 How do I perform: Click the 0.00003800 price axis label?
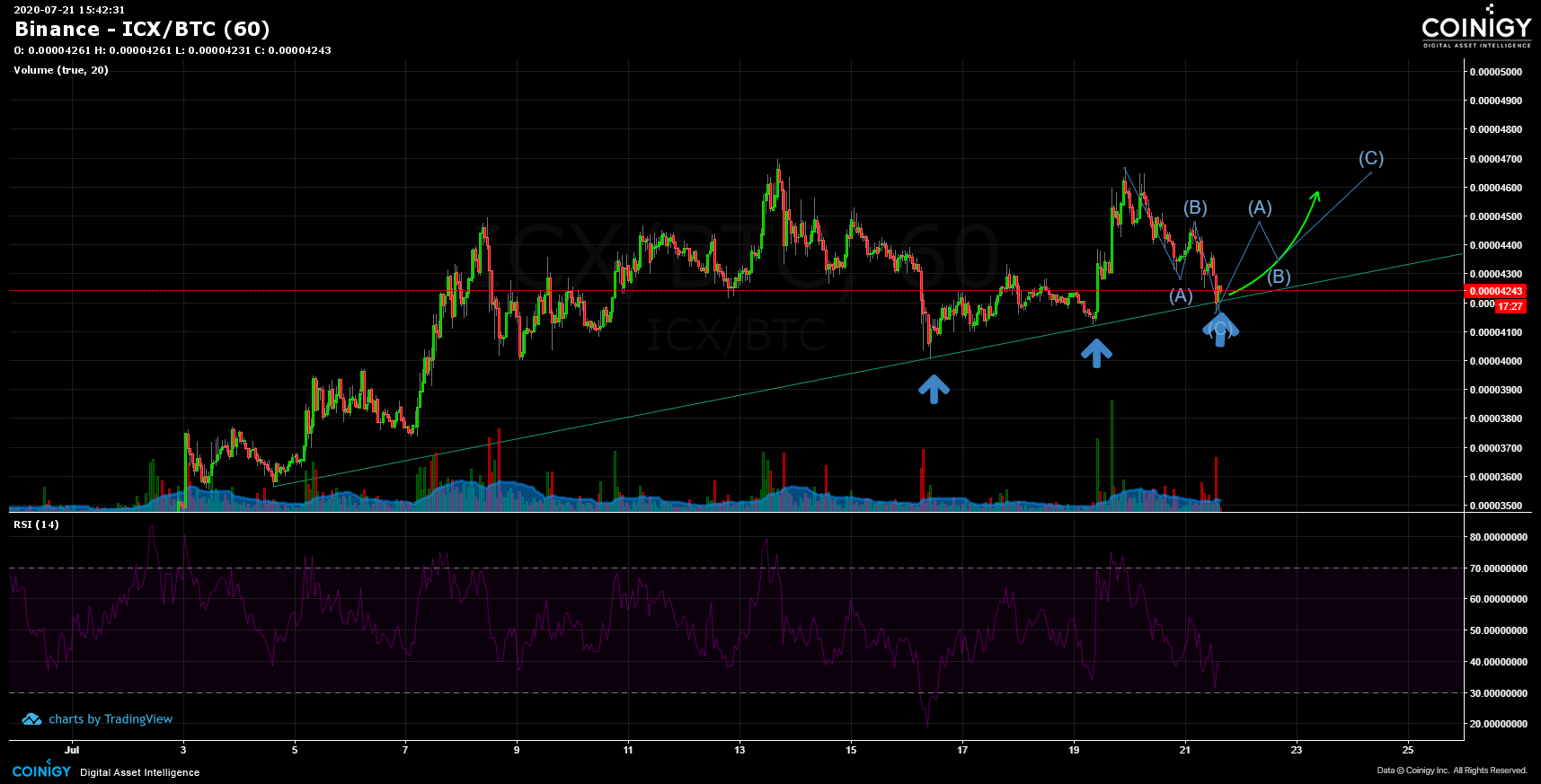tap(1496, 418)
